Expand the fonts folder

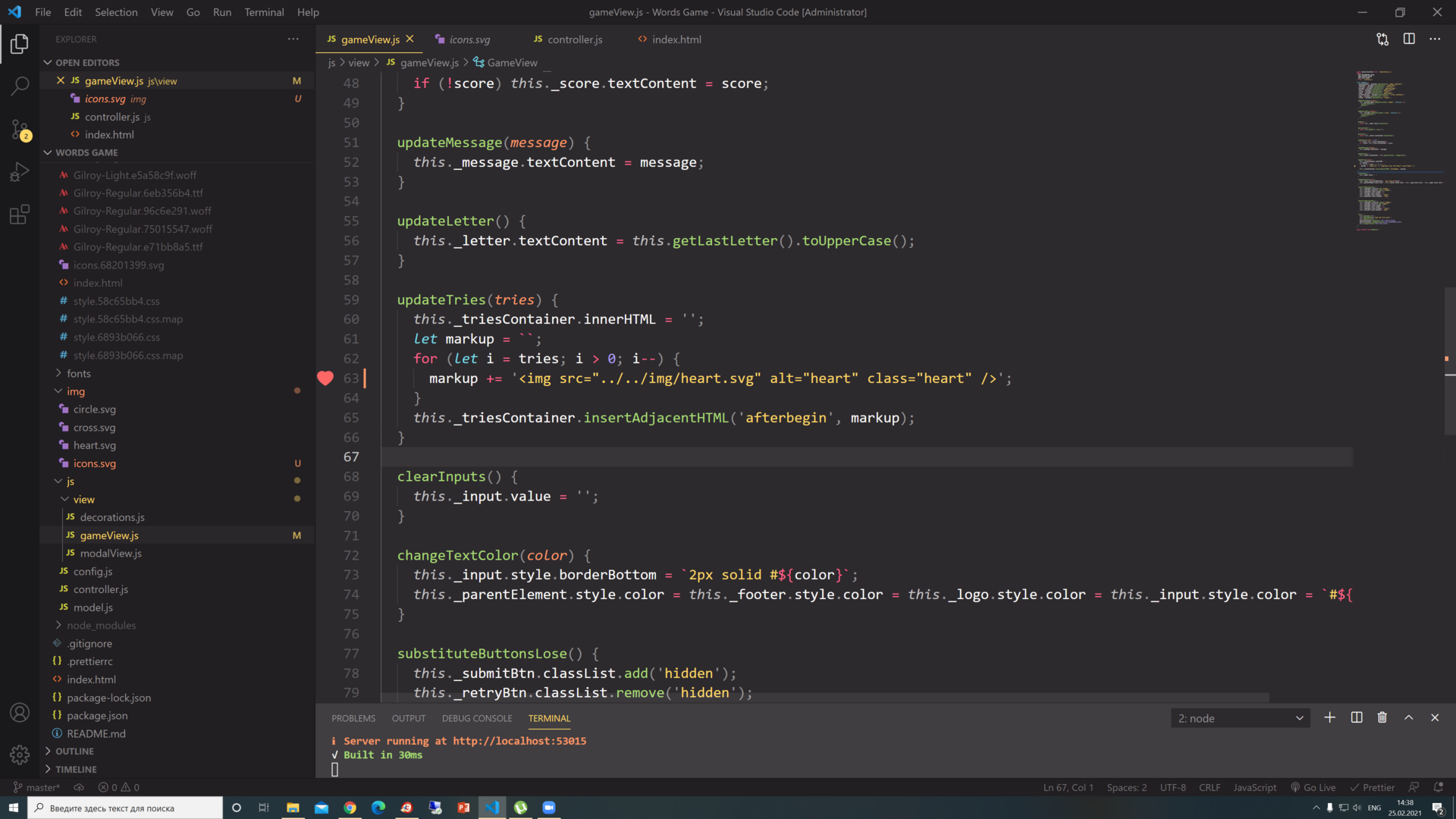pos(78,373)
